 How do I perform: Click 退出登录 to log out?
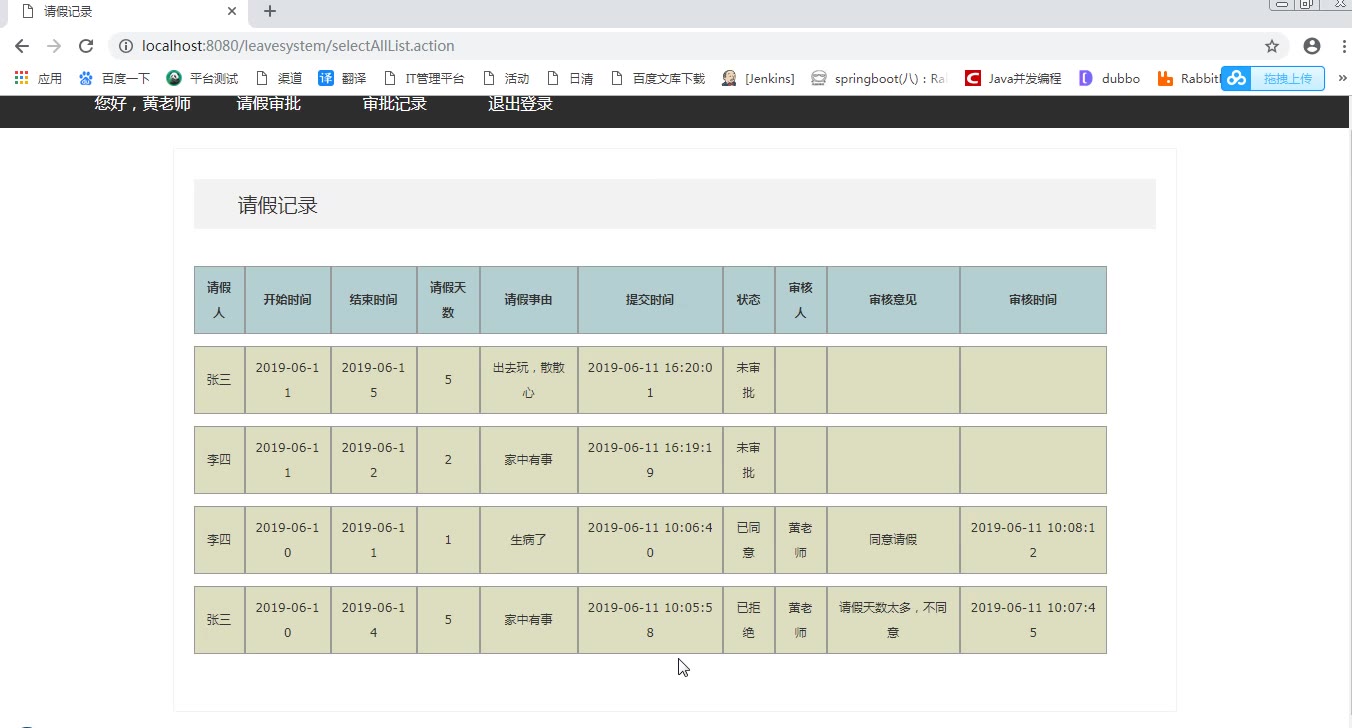point(520,104)
